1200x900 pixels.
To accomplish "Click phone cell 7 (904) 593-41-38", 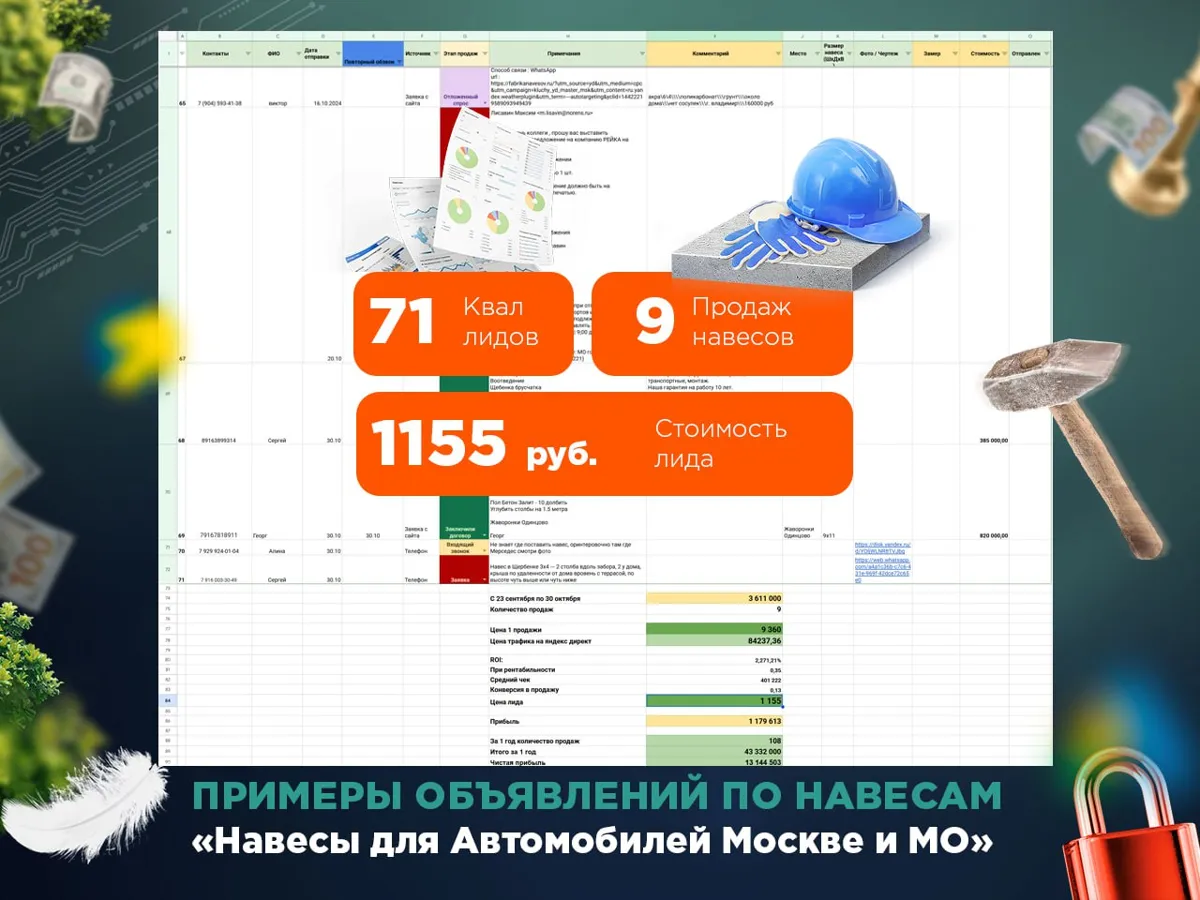I will [219, 103].
